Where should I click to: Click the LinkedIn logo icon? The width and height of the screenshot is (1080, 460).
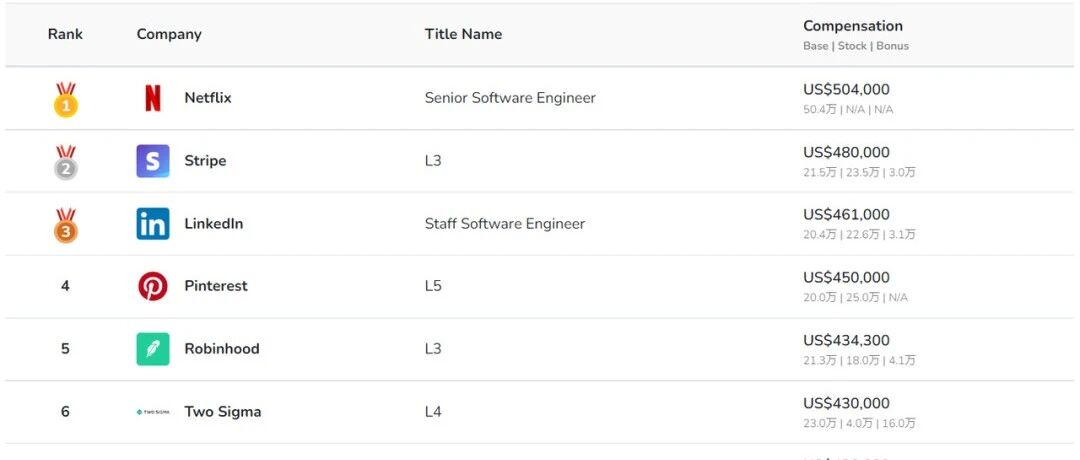click(x=153, y=224)
